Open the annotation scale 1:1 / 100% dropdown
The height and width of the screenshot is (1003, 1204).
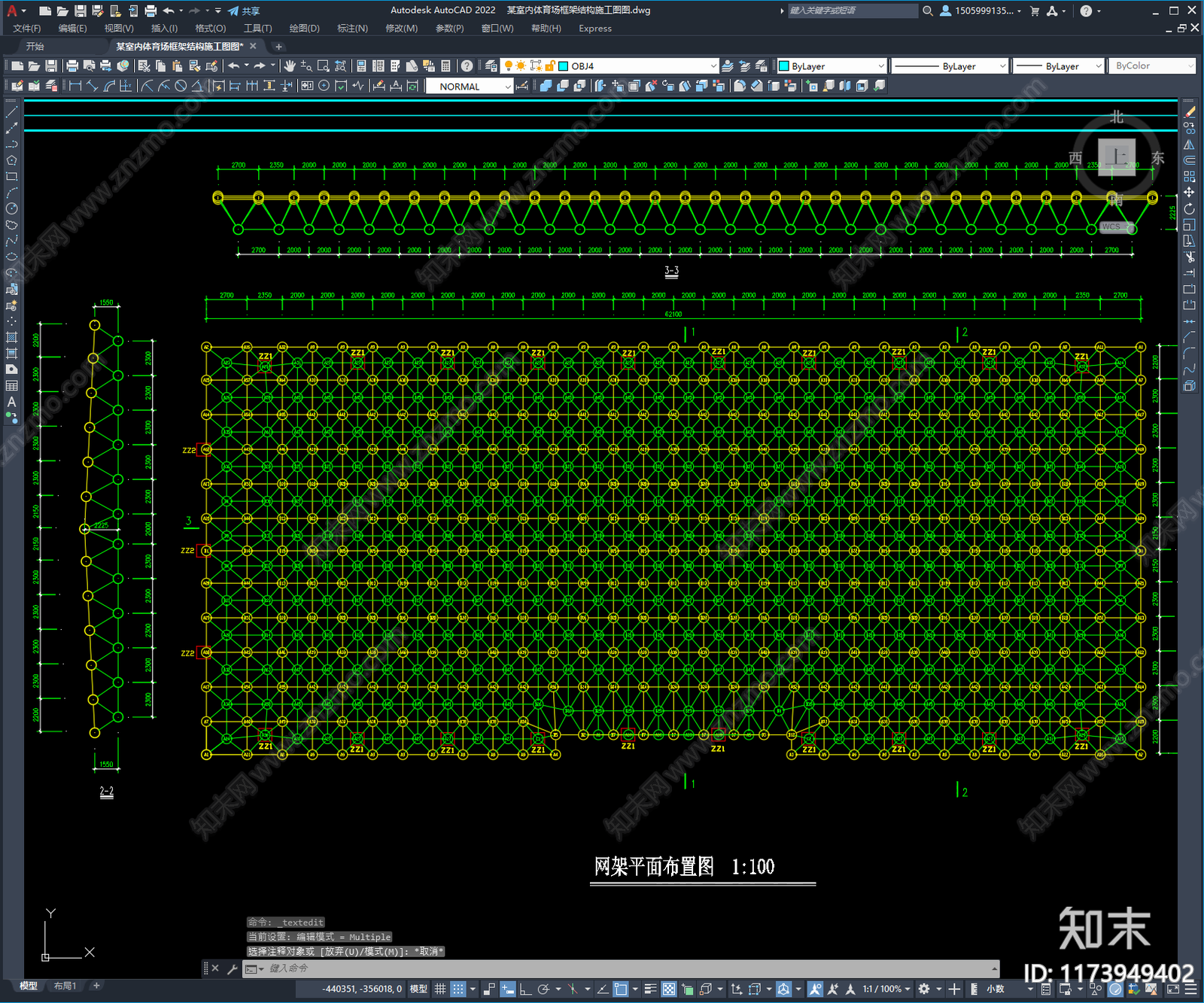[886, 989]
